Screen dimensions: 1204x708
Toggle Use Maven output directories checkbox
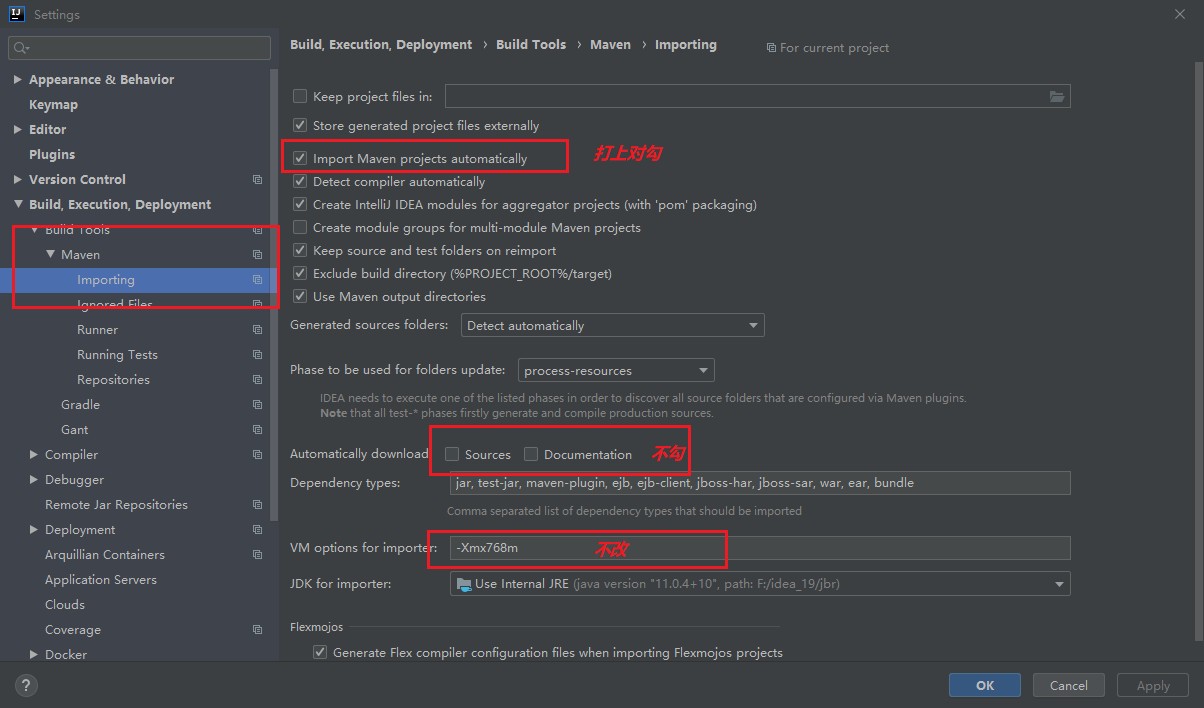tap(300, 297)
